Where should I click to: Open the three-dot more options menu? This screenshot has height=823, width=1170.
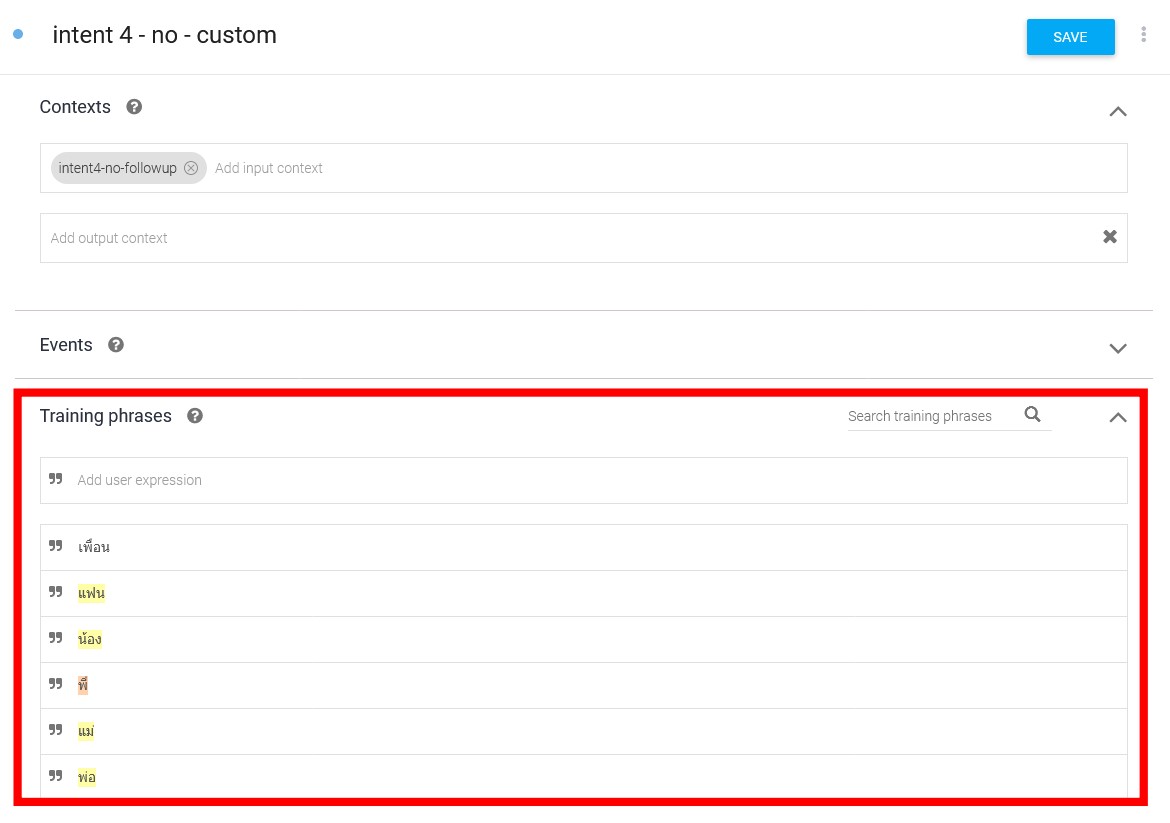click(1143, 34)
